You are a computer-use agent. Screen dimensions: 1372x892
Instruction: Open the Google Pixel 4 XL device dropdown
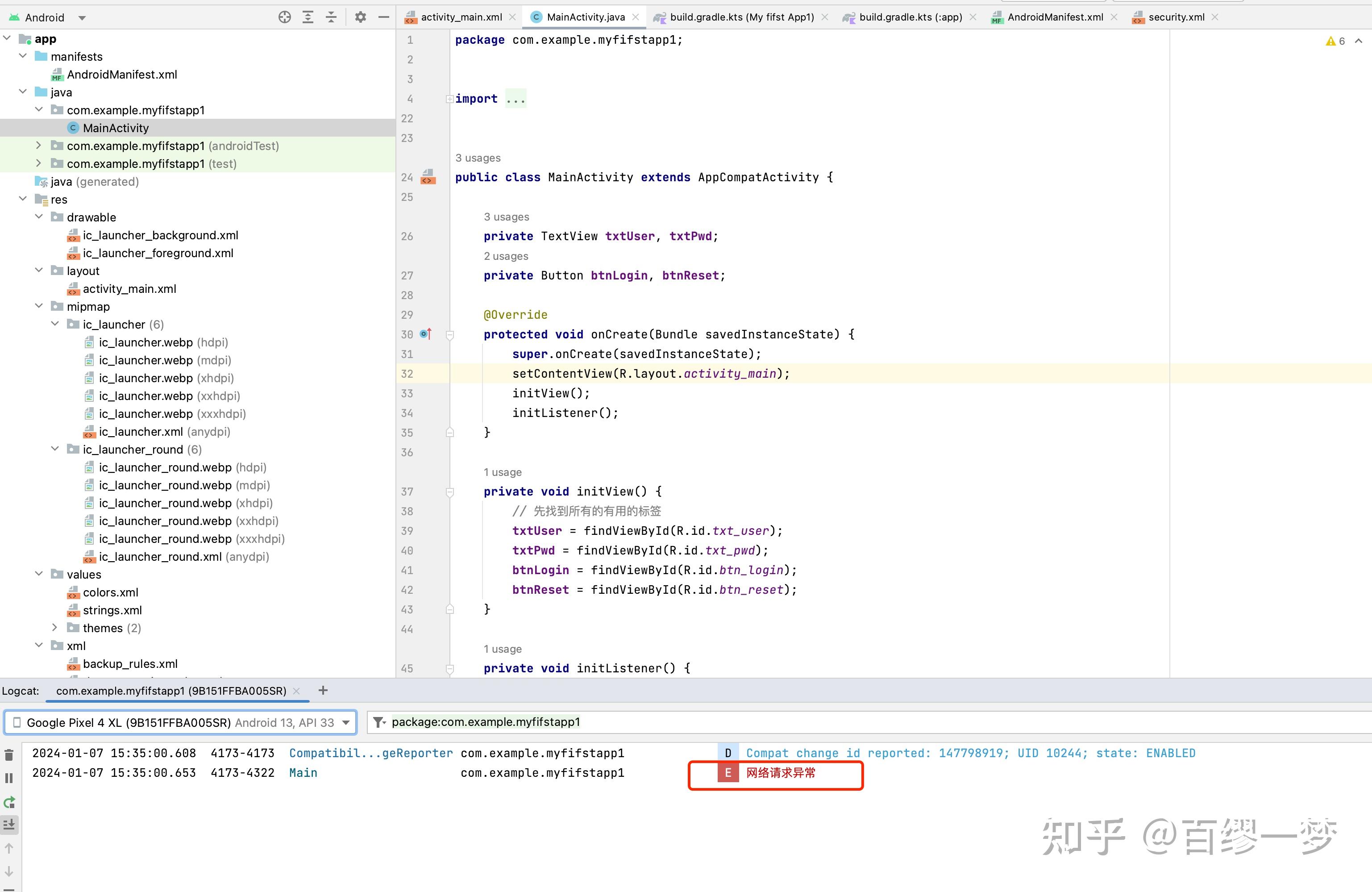tap(180, 722)
